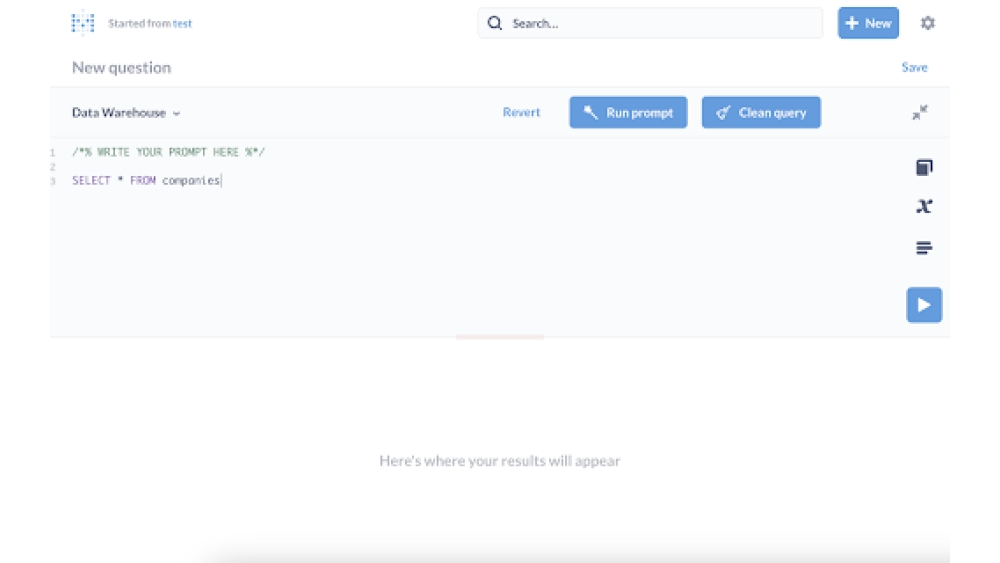Run the query with play button
This screenshot has width=1000, height=563.
[x=924, y=305]
